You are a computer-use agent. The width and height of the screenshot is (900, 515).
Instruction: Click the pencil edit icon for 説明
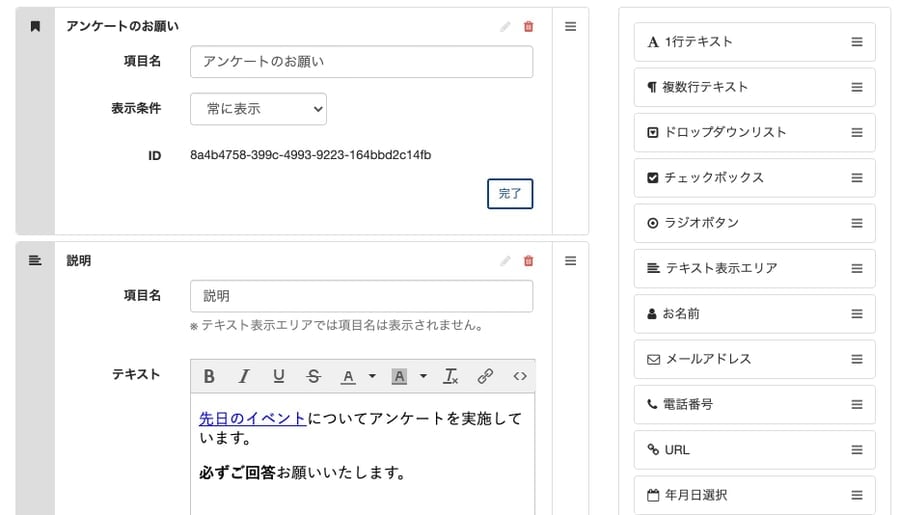coord(505,261)
